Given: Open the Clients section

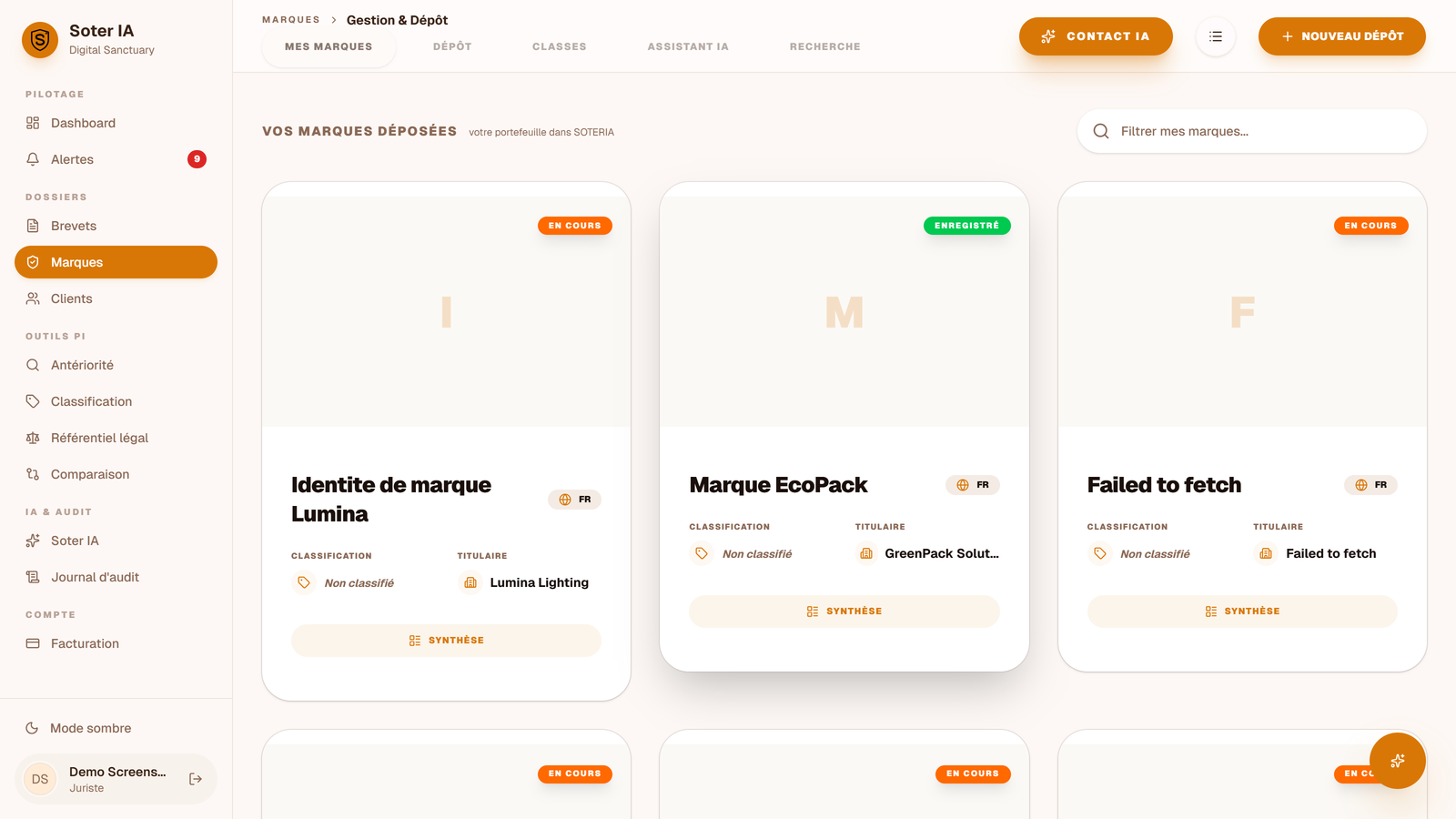Looking at the screenshot, I should (116, 298).
